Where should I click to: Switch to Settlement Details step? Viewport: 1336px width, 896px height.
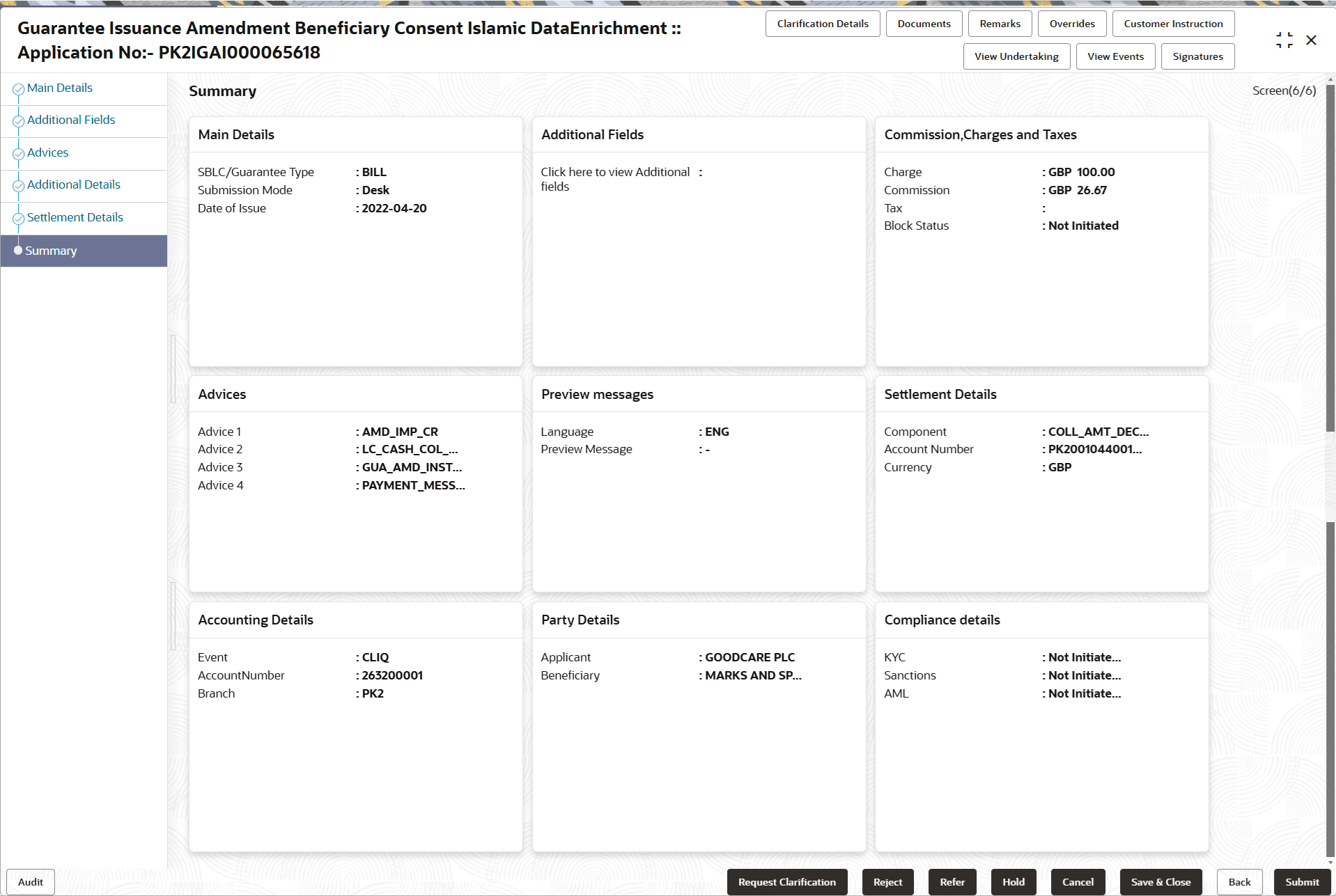(x=75, y=217)
